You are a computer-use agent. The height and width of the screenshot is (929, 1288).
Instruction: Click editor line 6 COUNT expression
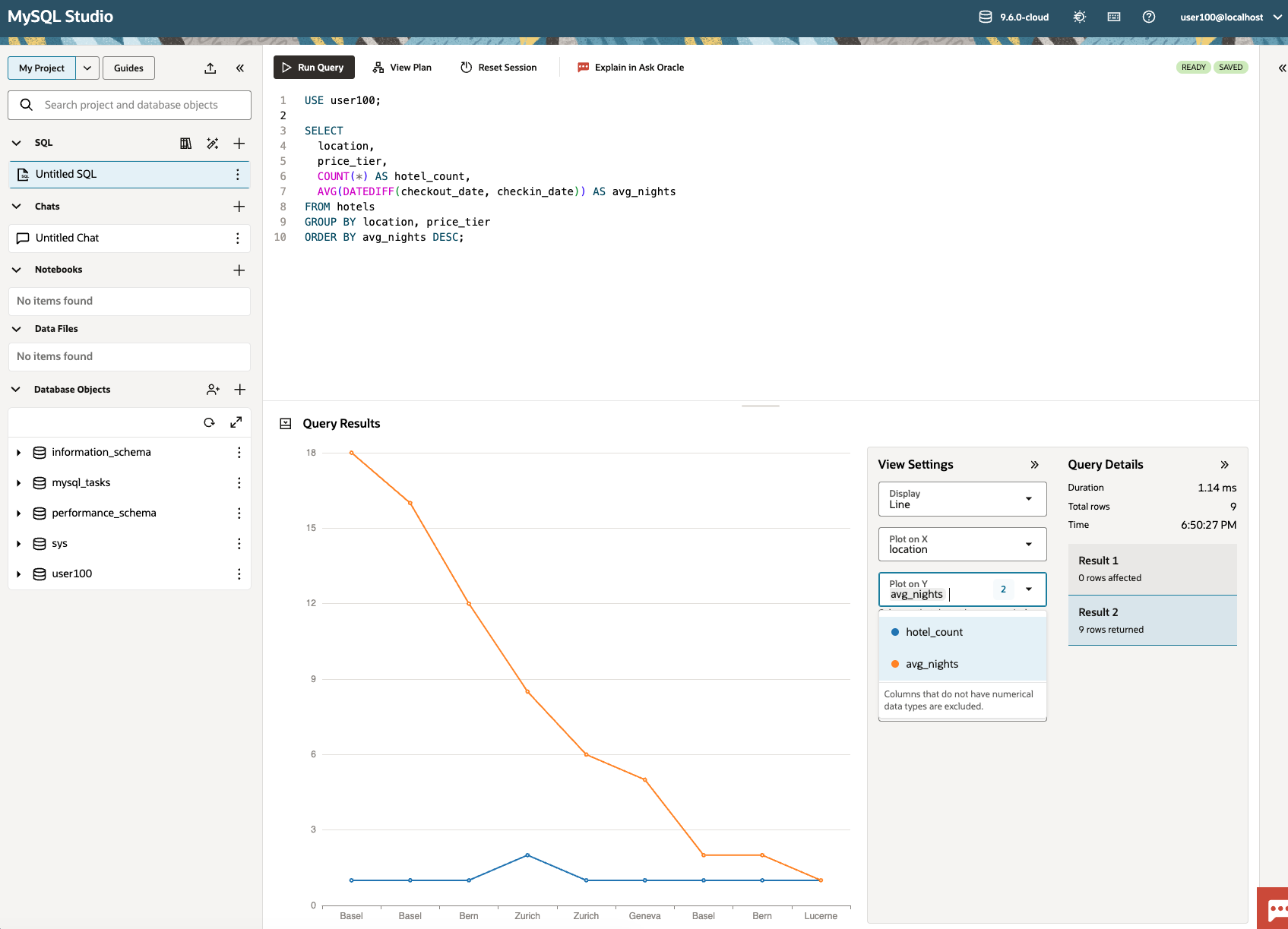343,176
